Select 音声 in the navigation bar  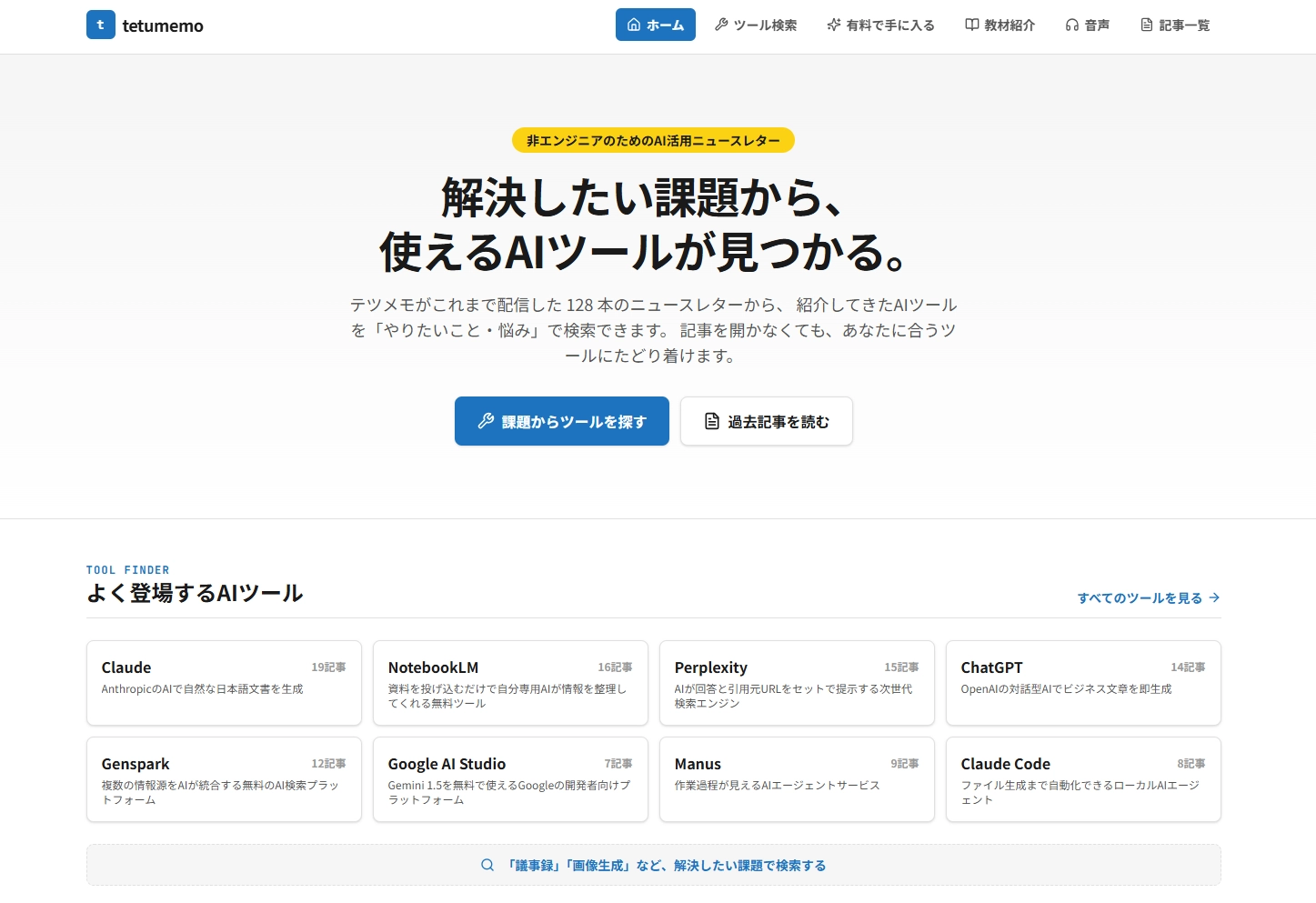pos(1087,25)
